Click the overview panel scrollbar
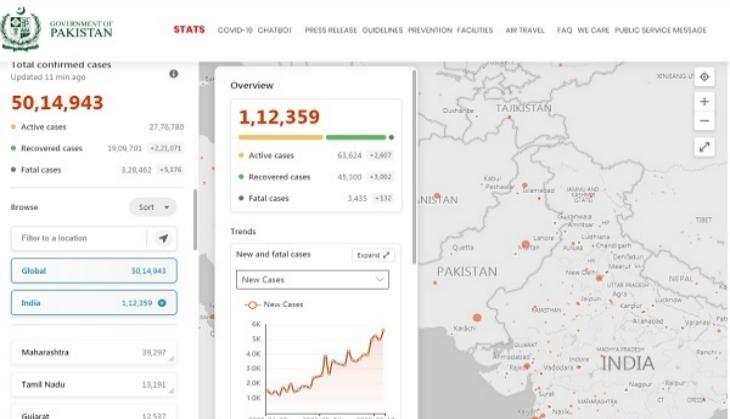 [414, 168]
